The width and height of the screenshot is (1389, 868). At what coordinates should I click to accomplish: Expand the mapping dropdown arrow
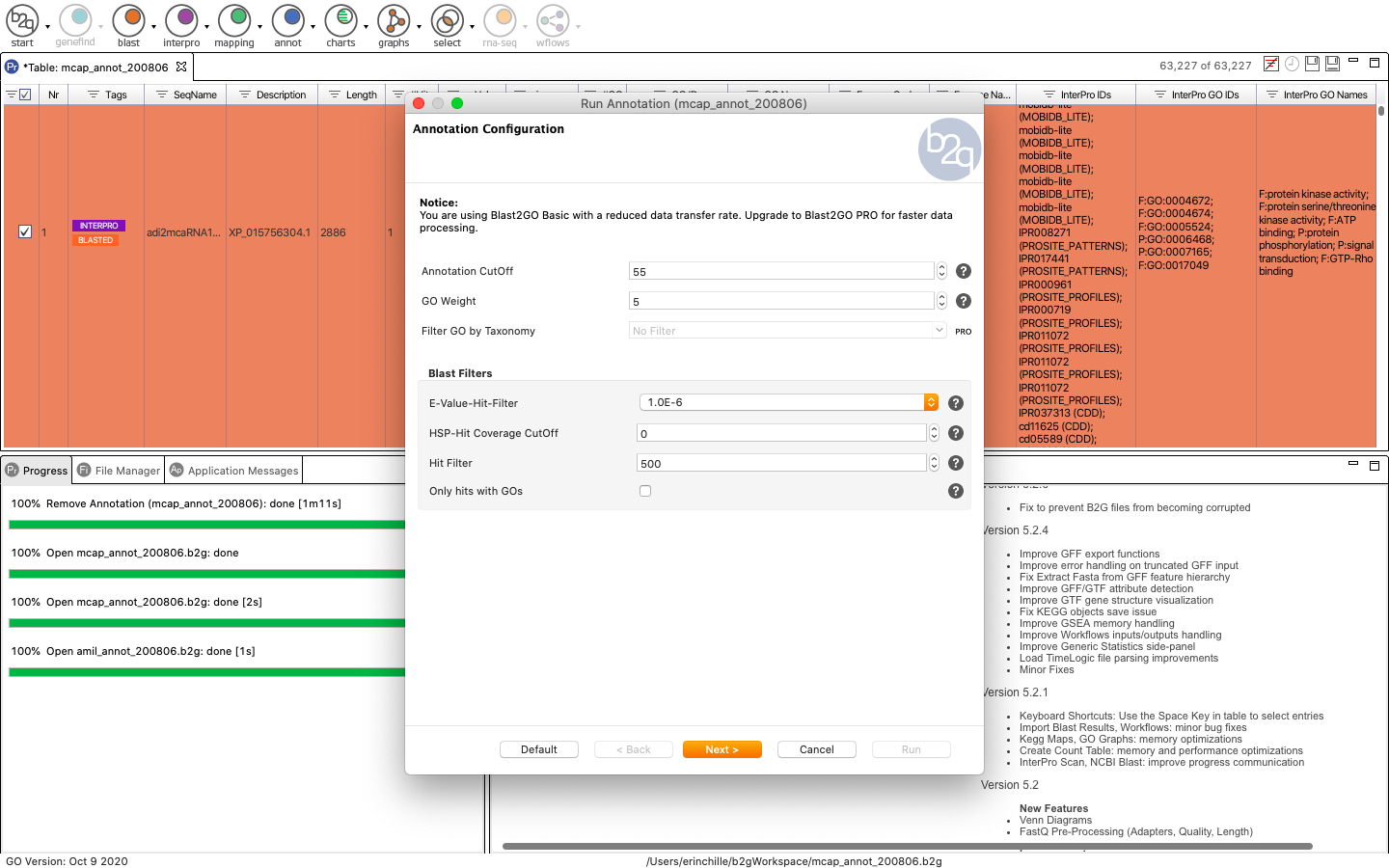coord(259,27)
